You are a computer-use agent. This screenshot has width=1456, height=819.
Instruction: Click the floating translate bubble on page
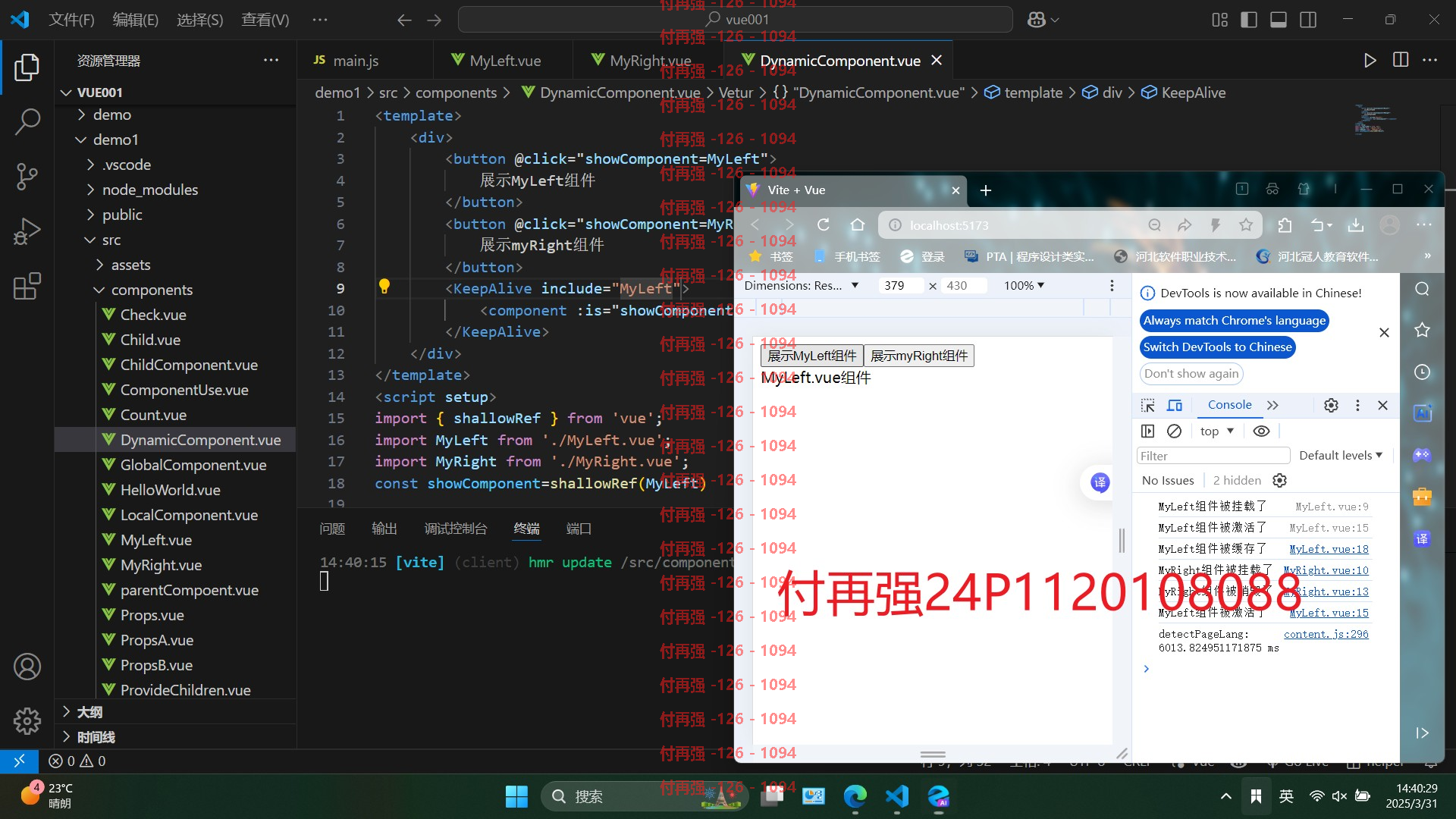click(1100, 482)
